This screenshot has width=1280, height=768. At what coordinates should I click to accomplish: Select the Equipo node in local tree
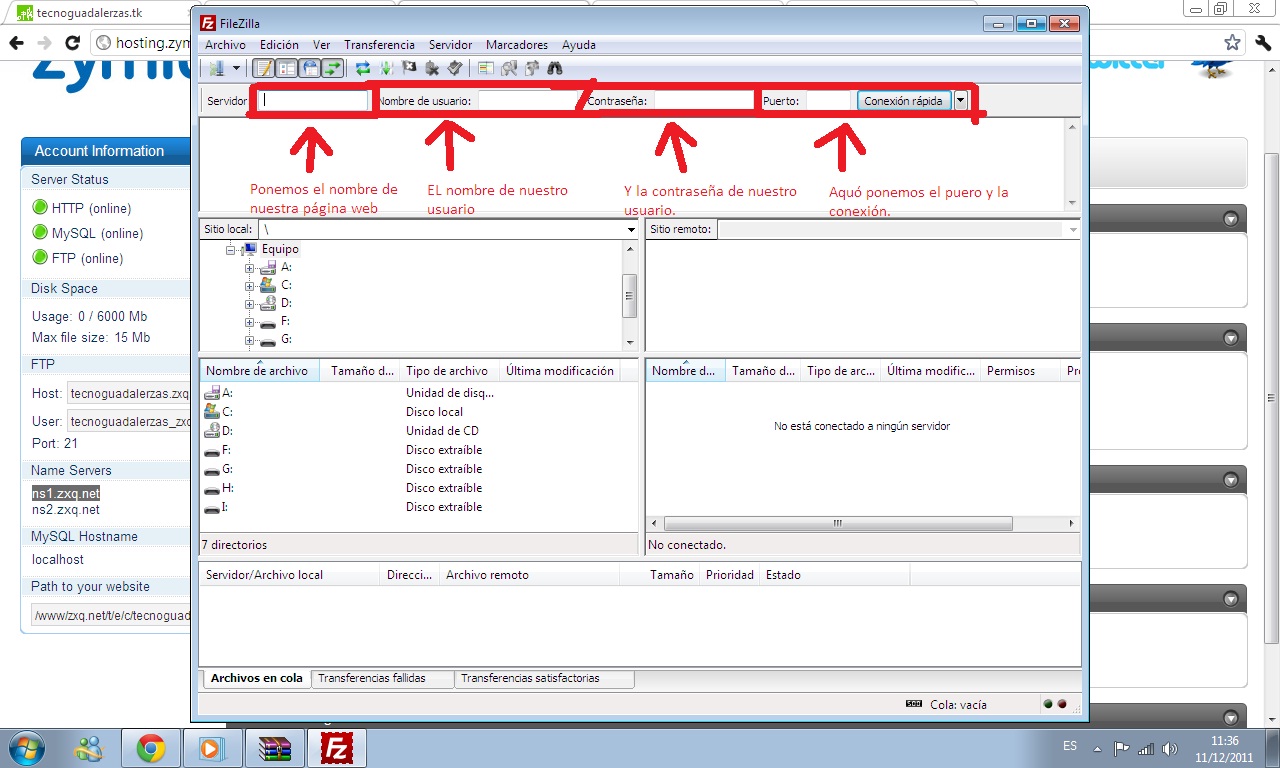(280, 249)
